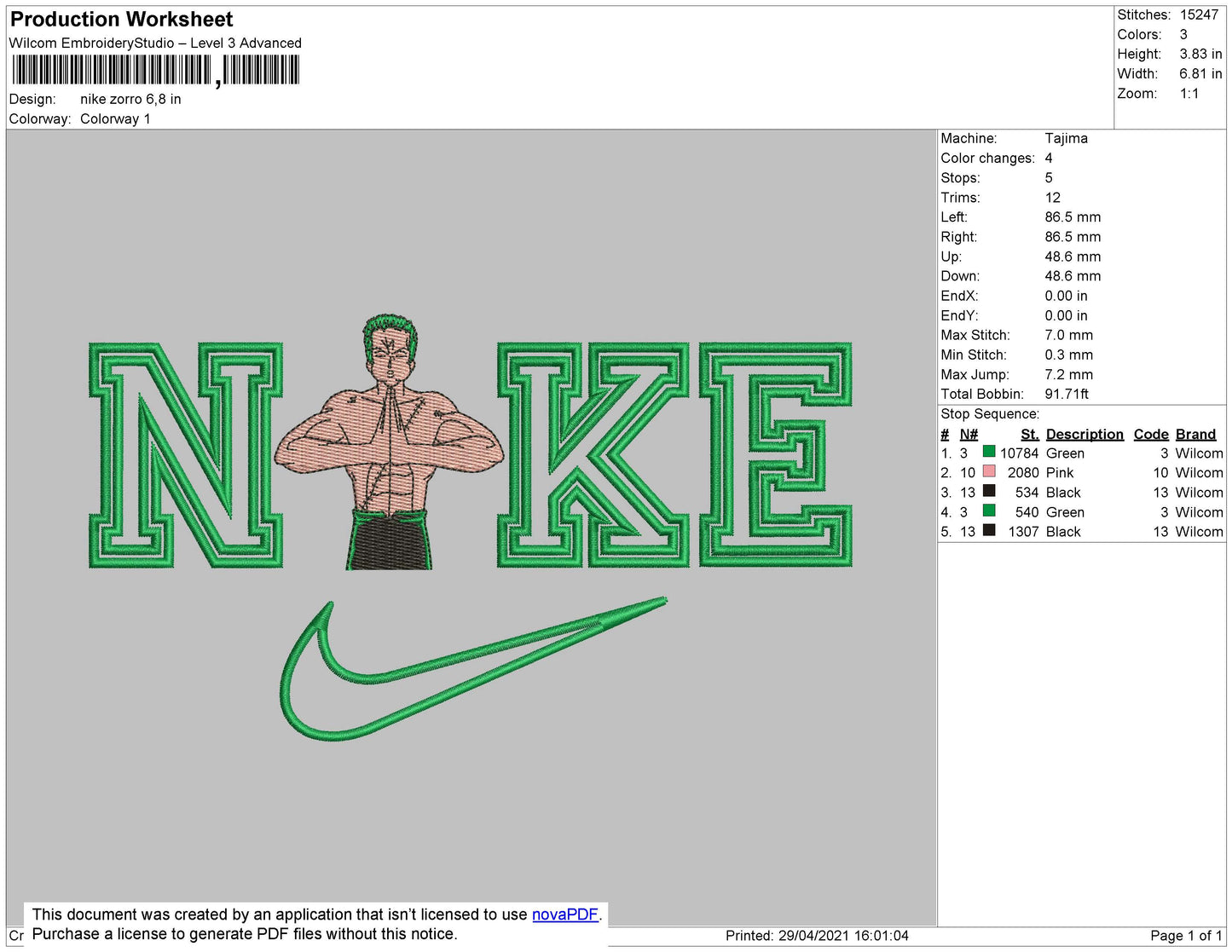Click the width value '6.81 in'

tap(1200, 73)
